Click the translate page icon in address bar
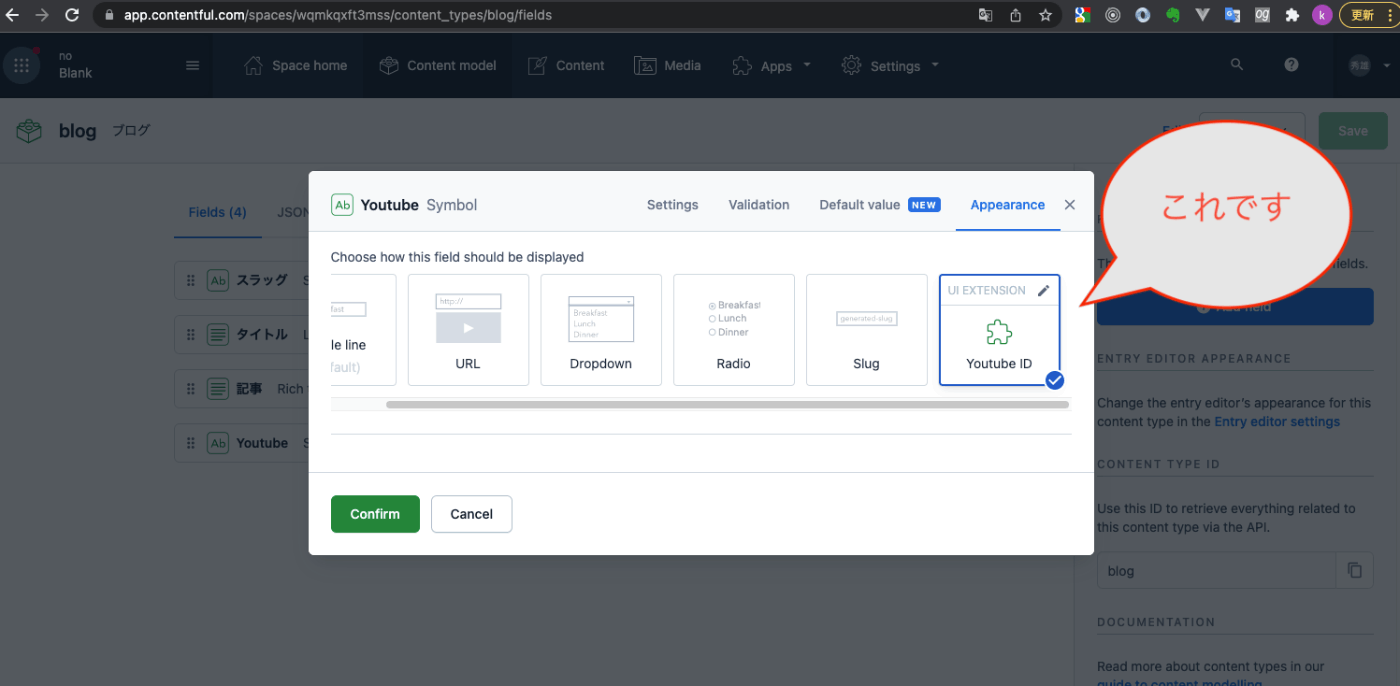The height and width of the screenshot is (686, 1400). point(986,15)
